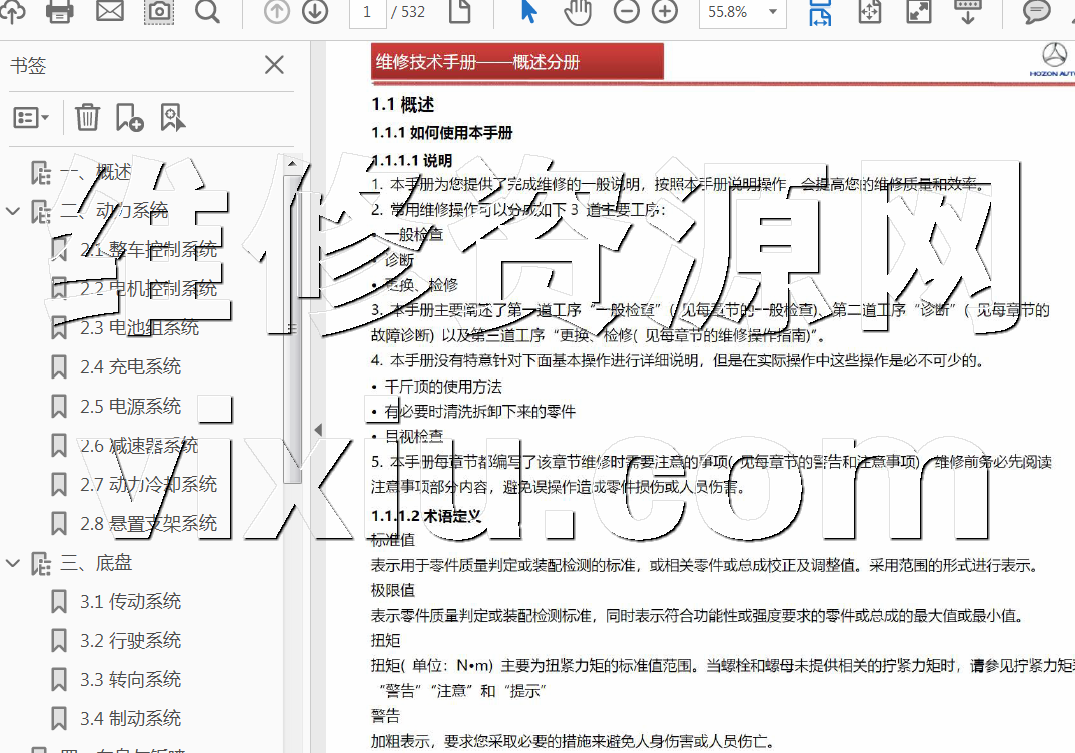Collapse the 二、动力系统 bookmark group

(x=13, y=211)
